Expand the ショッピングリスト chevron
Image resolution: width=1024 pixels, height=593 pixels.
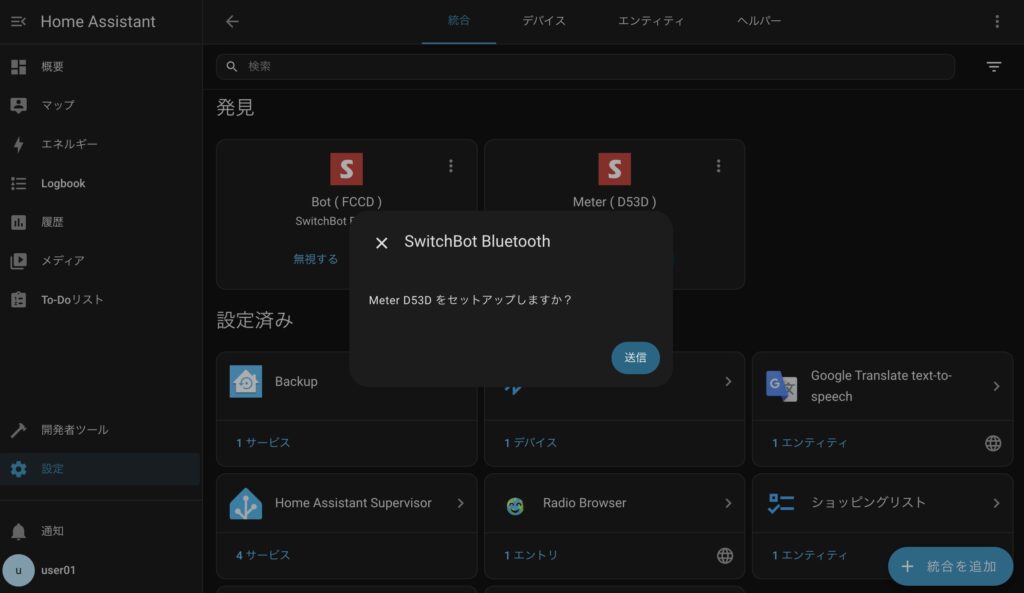click(x=996, y=504)
